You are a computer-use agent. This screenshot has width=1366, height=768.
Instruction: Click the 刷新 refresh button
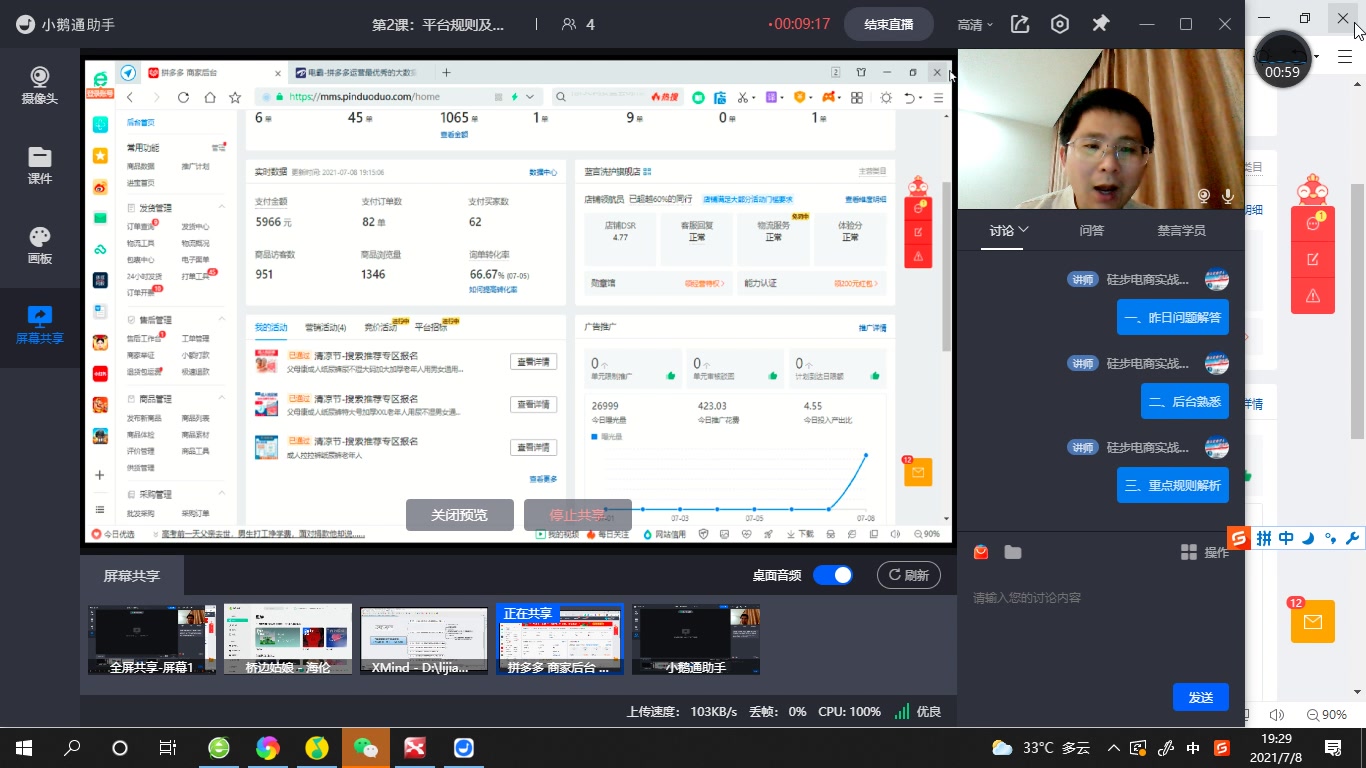[909, 575]
